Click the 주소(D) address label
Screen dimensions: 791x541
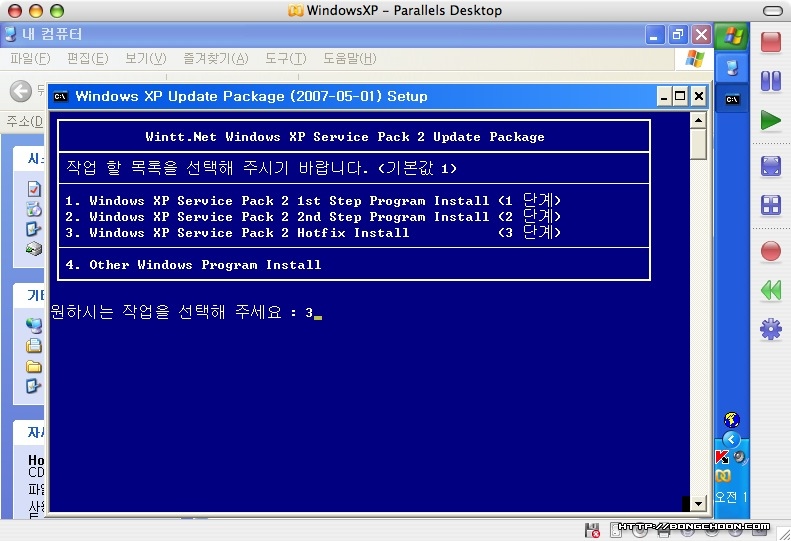24,122
